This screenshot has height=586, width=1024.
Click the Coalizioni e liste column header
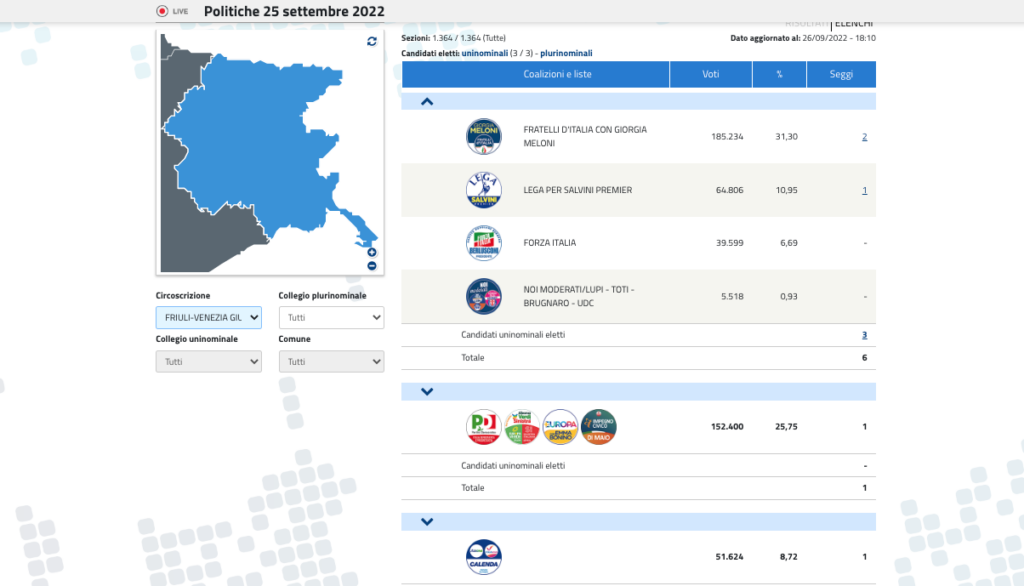536,74
